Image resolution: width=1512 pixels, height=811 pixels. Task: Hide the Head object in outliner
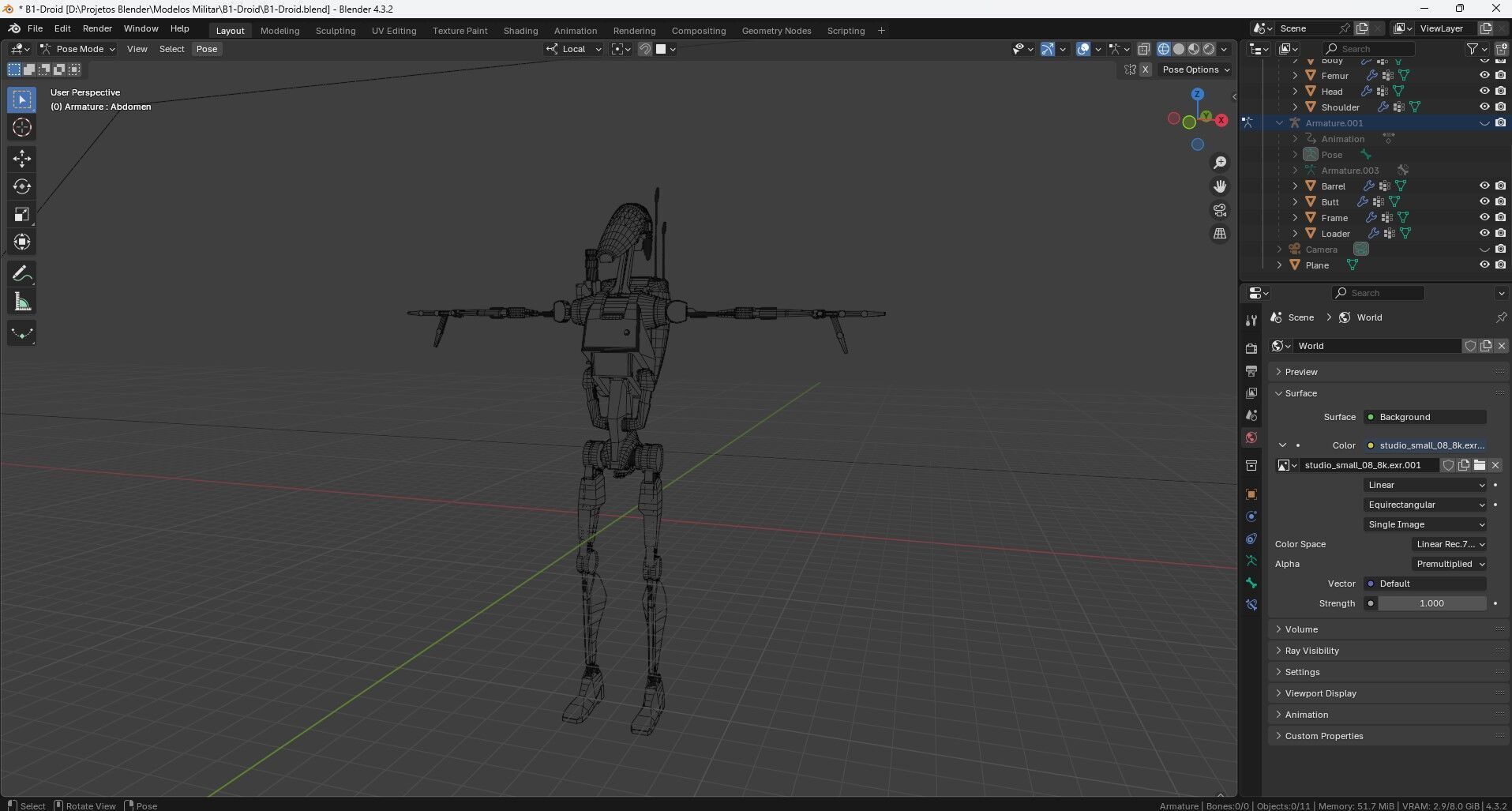(x=1484, y=92)
